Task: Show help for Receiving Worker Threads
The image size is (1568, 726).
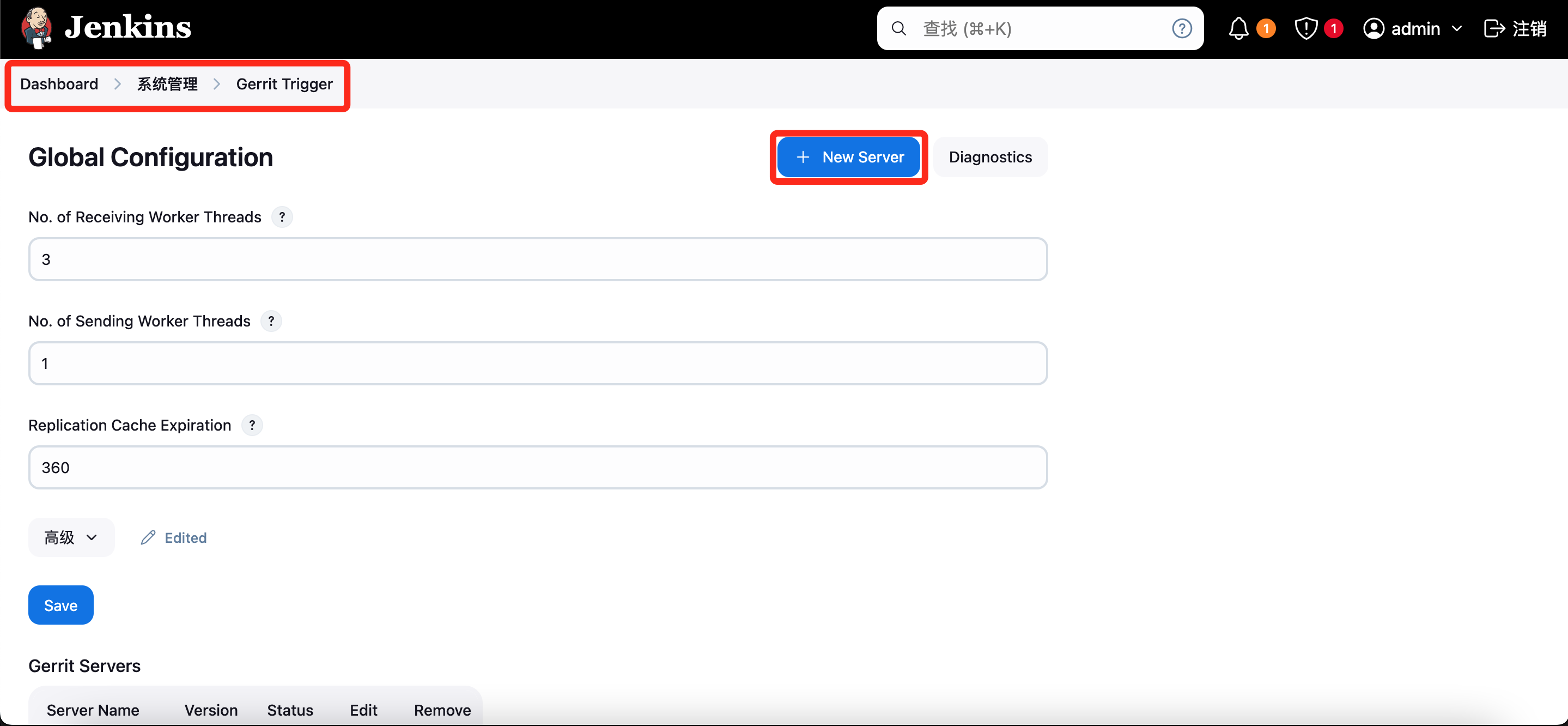Action: point(282,217)
